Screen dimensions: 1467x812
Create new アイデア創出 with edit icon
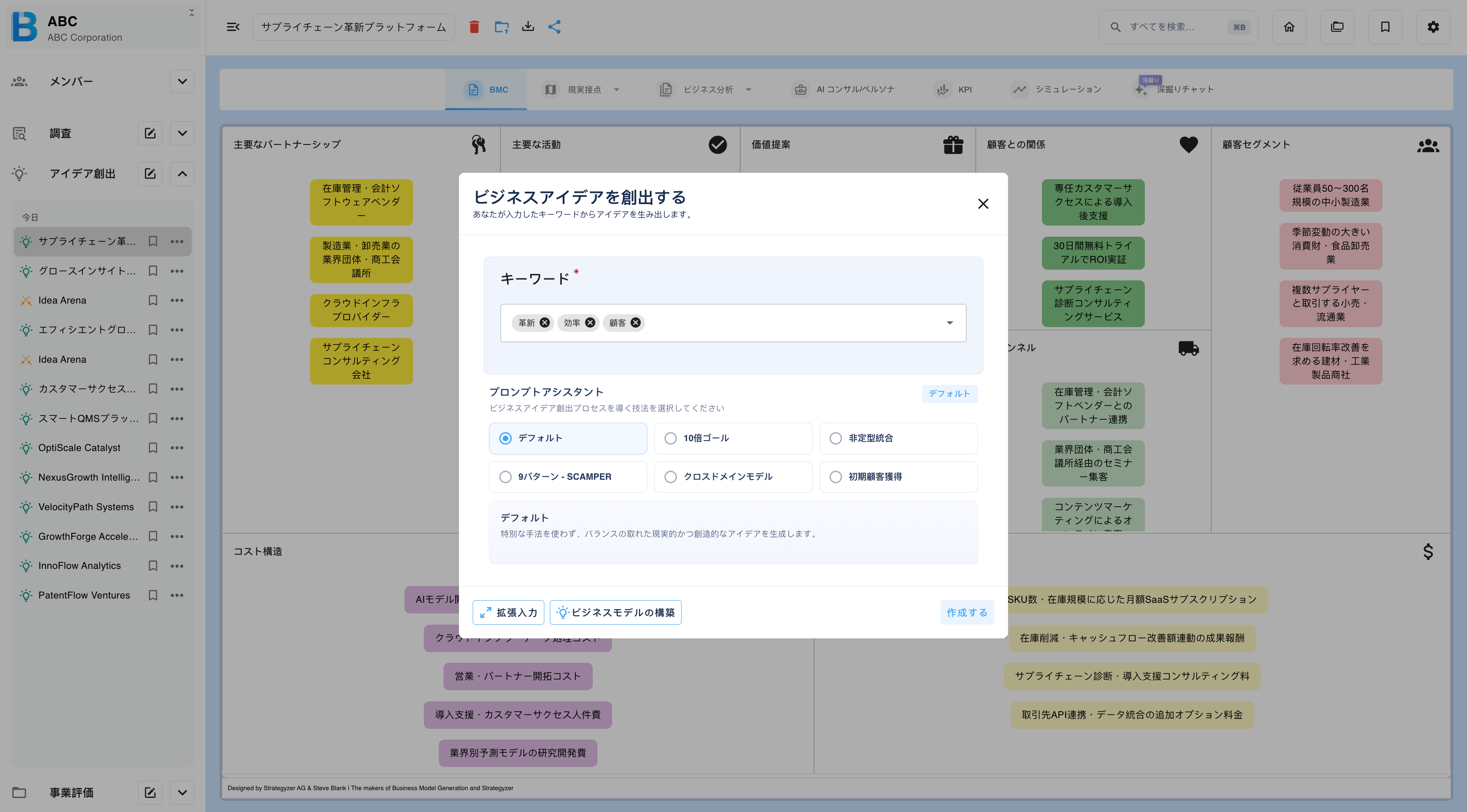[x=150, y=174]
